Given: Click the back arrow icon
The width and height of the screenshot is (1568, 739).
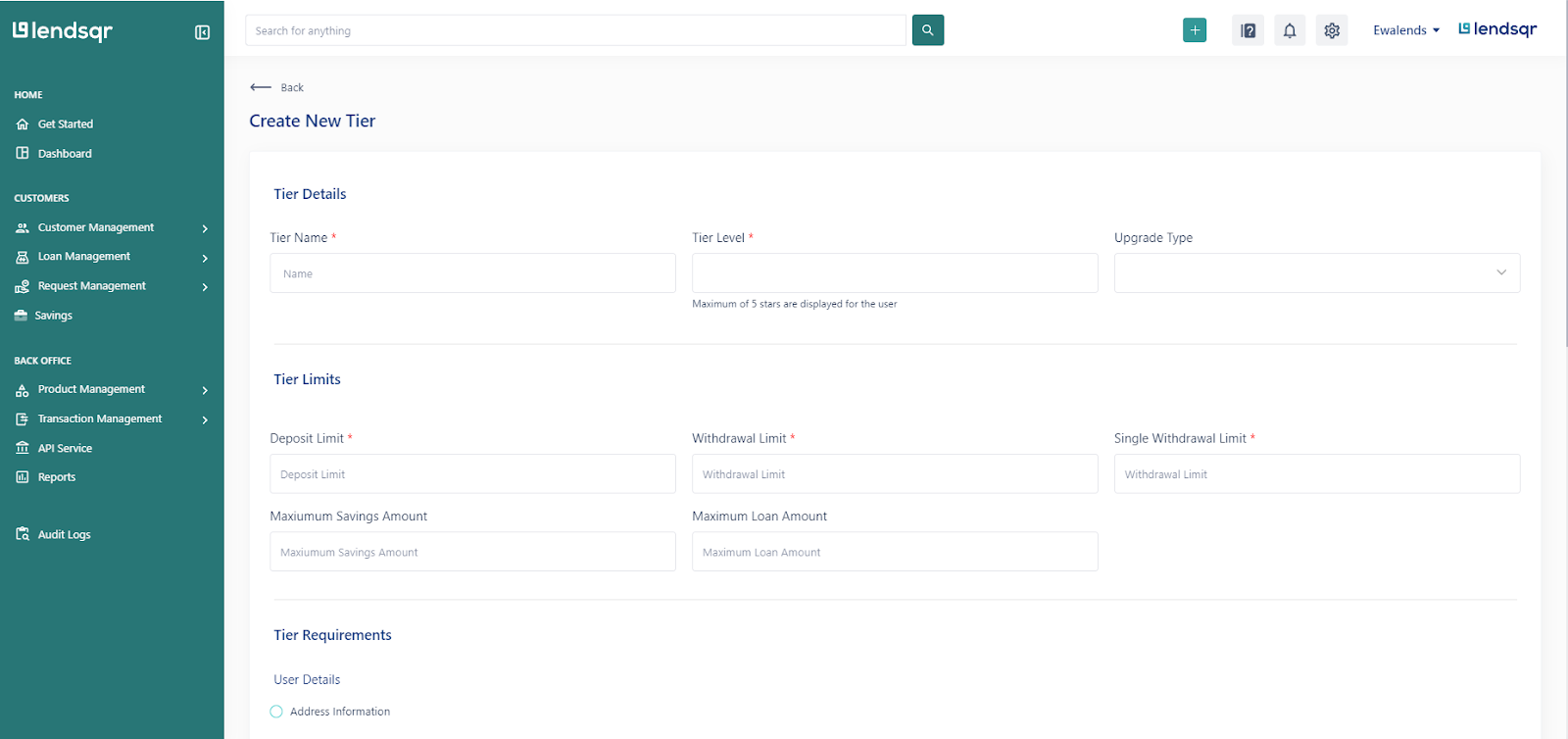Looking at the screenshot, I should pyautogui.click(x=261, y=87).
